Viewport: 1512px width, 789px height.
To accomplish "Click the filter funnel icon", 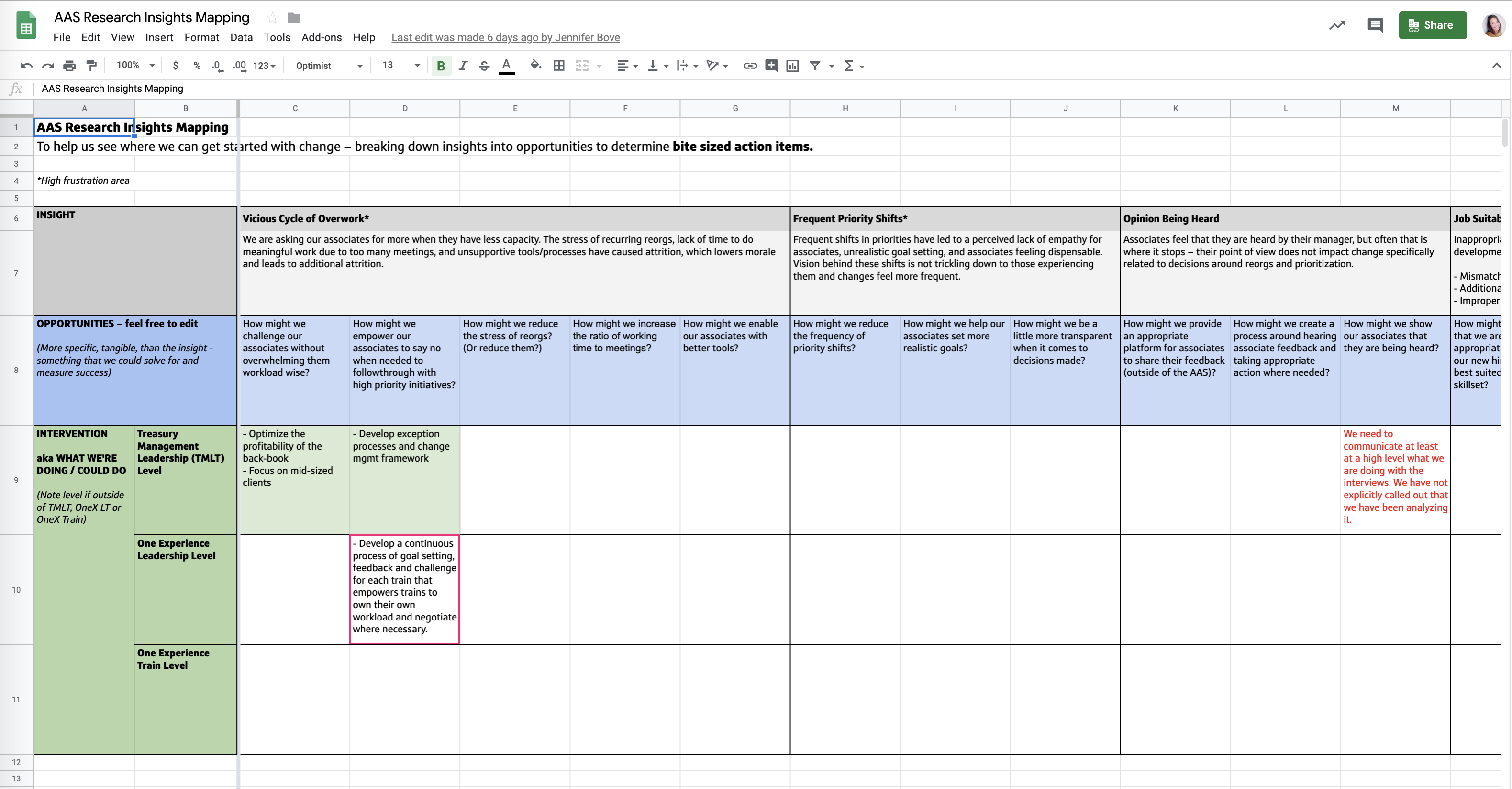I will (815, 66).
